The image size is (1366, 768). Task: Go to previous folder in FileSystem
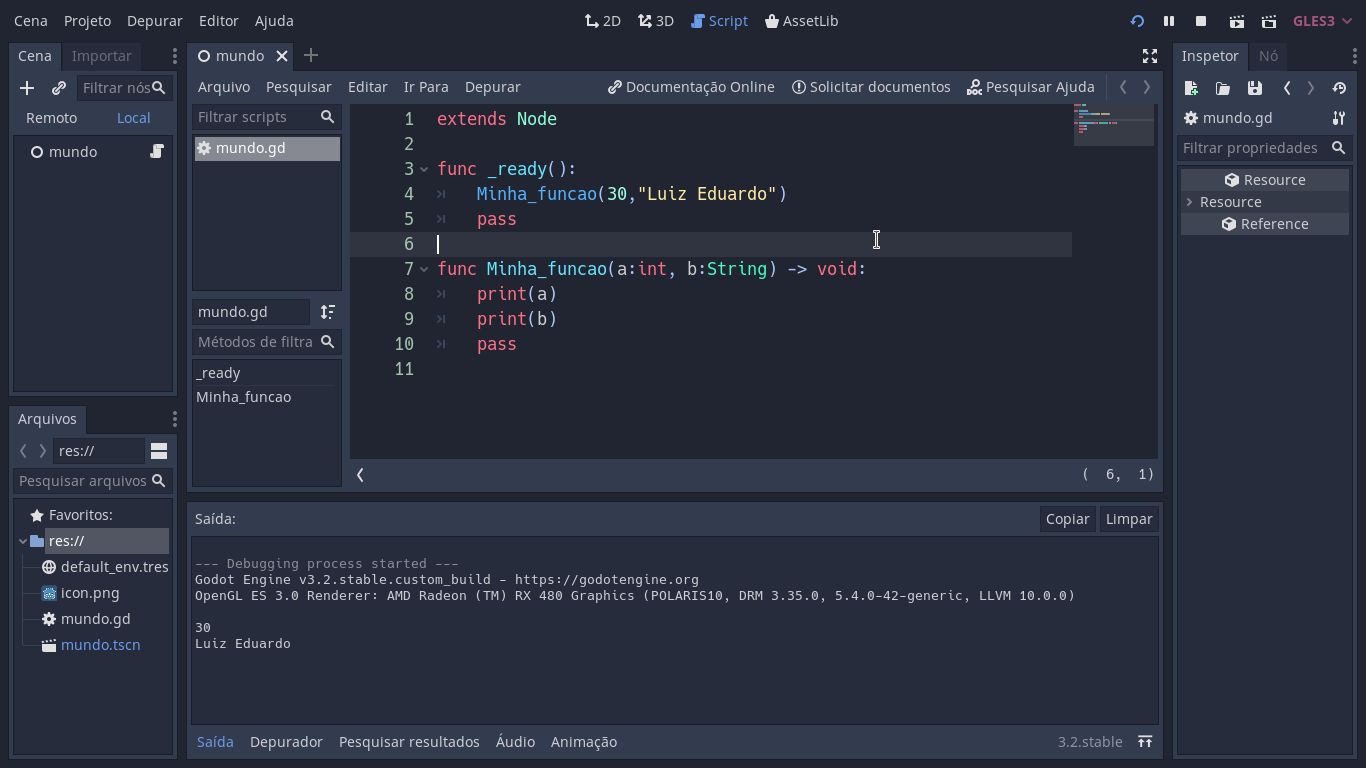[x=23, y=451]
